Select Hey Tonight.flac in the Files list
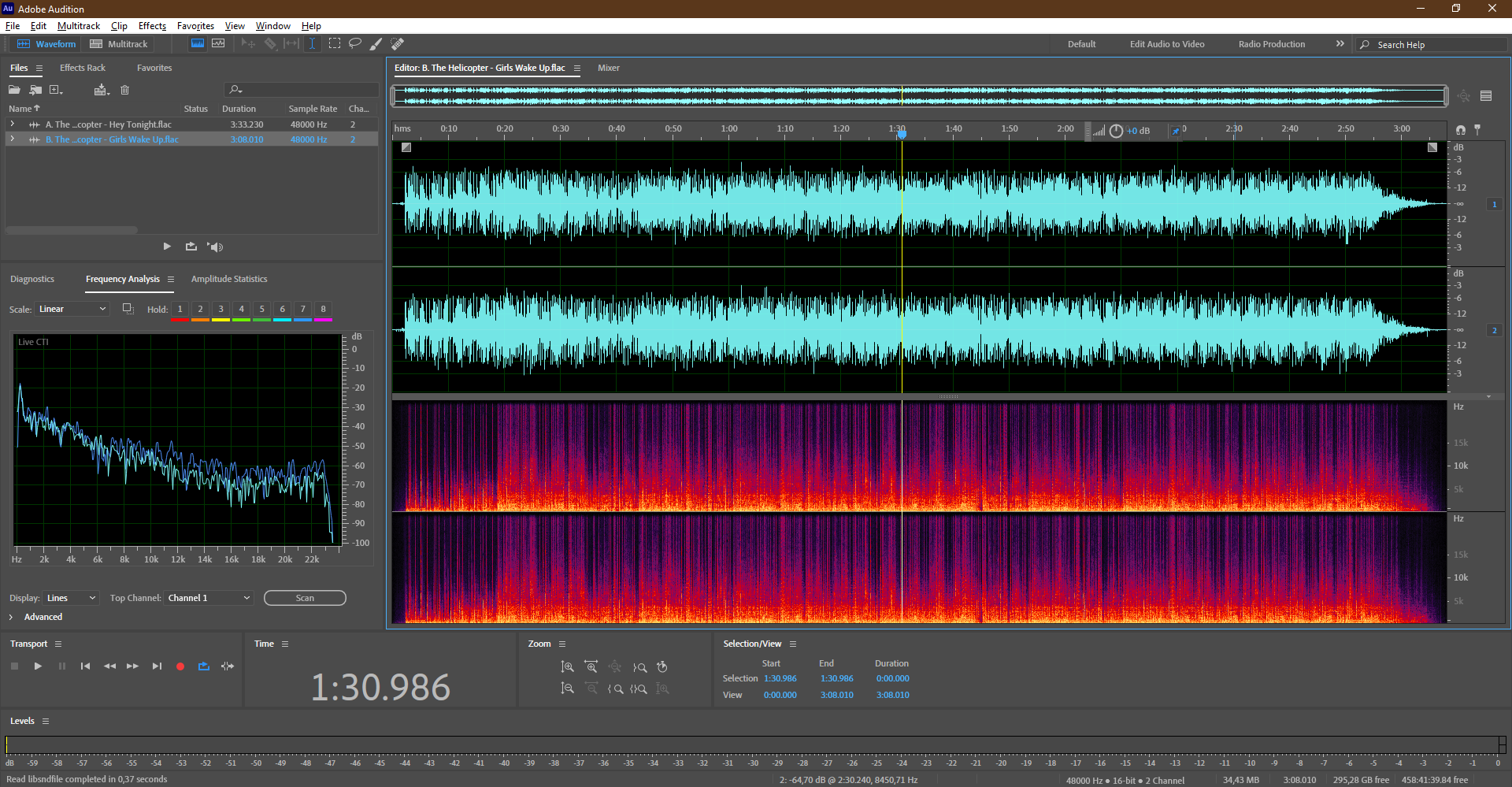 109,124
